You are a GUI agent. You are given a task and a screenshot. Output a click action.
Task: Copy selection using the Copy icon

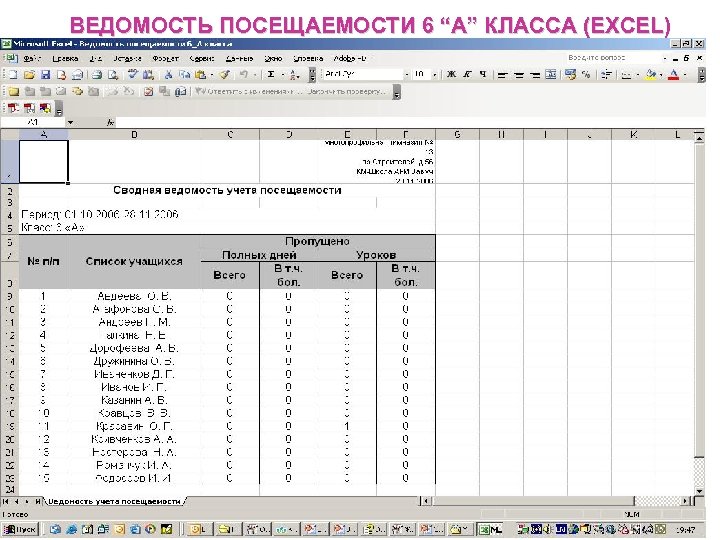click(184, 74)
